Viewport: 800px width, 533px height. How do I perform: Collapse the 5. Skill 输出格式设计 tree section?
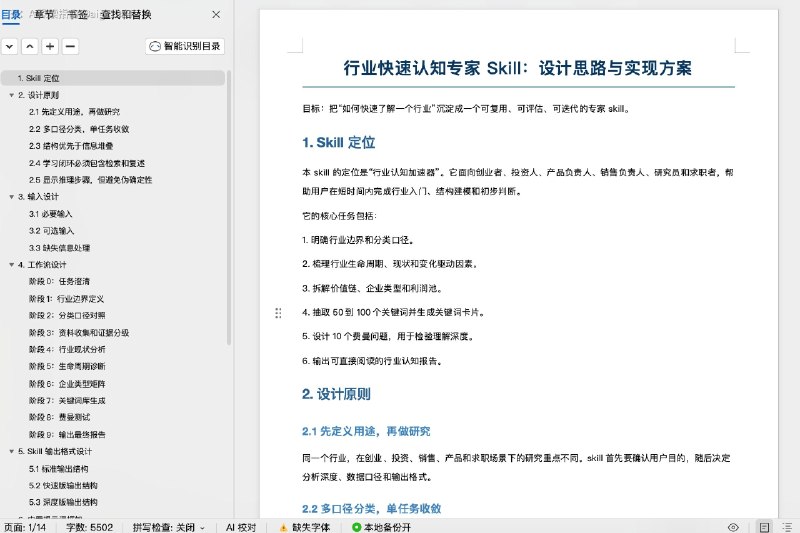click(11, 451)
